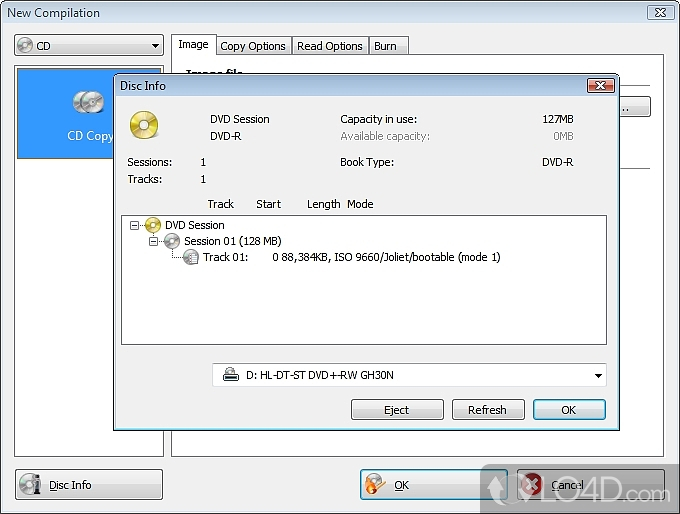Click the drive icon beside D: HL-DT-ST
The height and width of the screenshot is (514, 680).
pyautogui.click(x=230, y=374)
